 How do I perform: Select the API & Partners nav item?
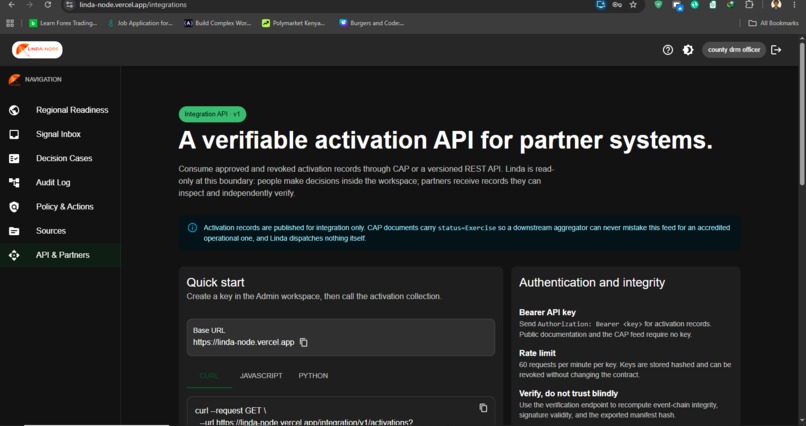pyautogui.click(x=60, y=255)
